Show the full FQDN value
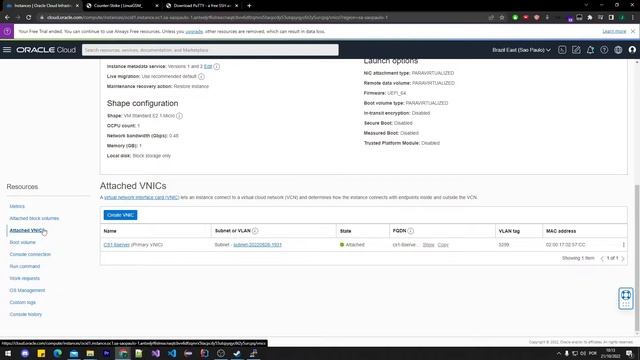The image size is (640, 360). coord(429,245)
